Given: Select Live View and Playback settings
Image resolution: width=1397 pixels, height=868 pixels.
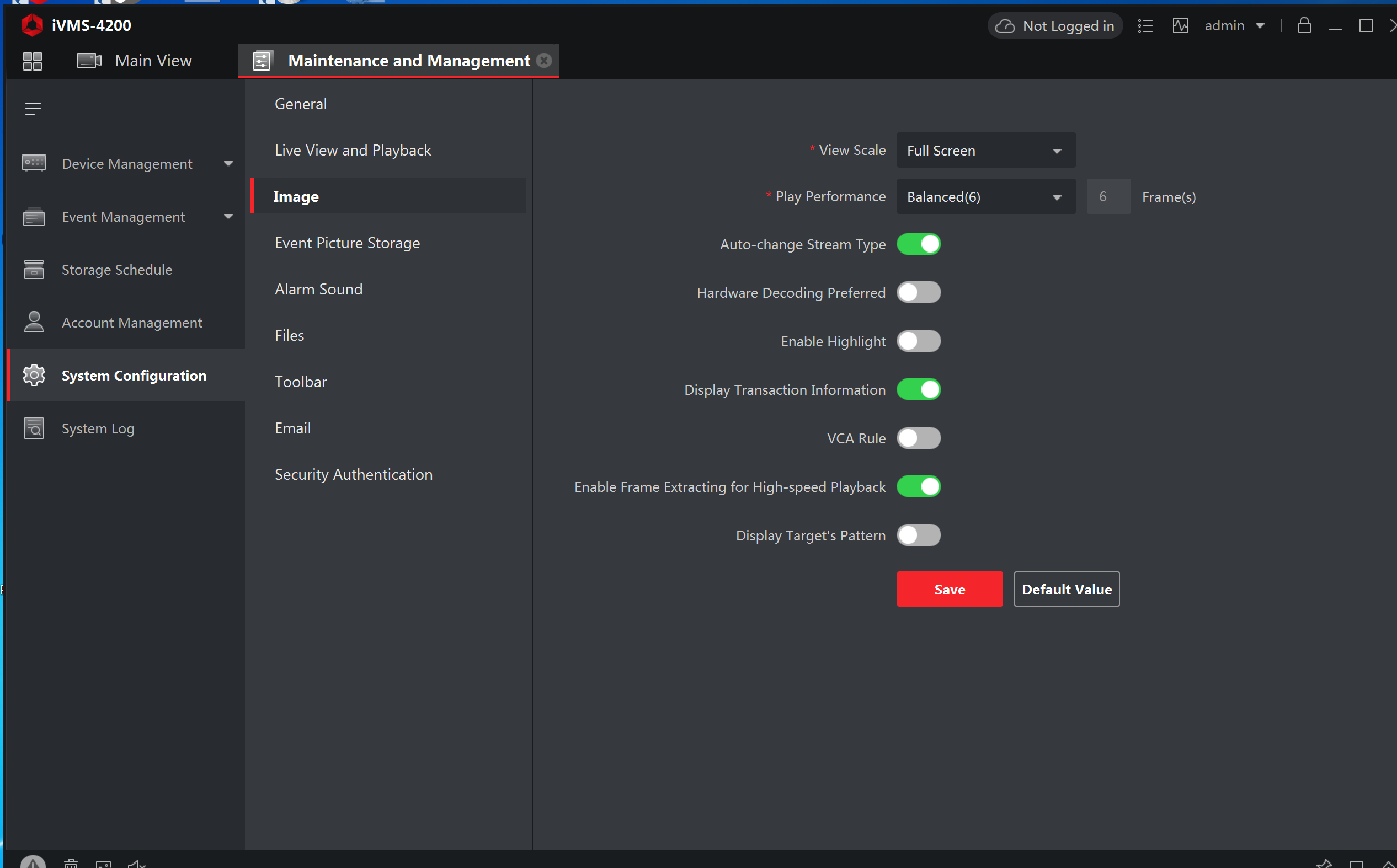Looking at the screenshot, I should (353, 151).
